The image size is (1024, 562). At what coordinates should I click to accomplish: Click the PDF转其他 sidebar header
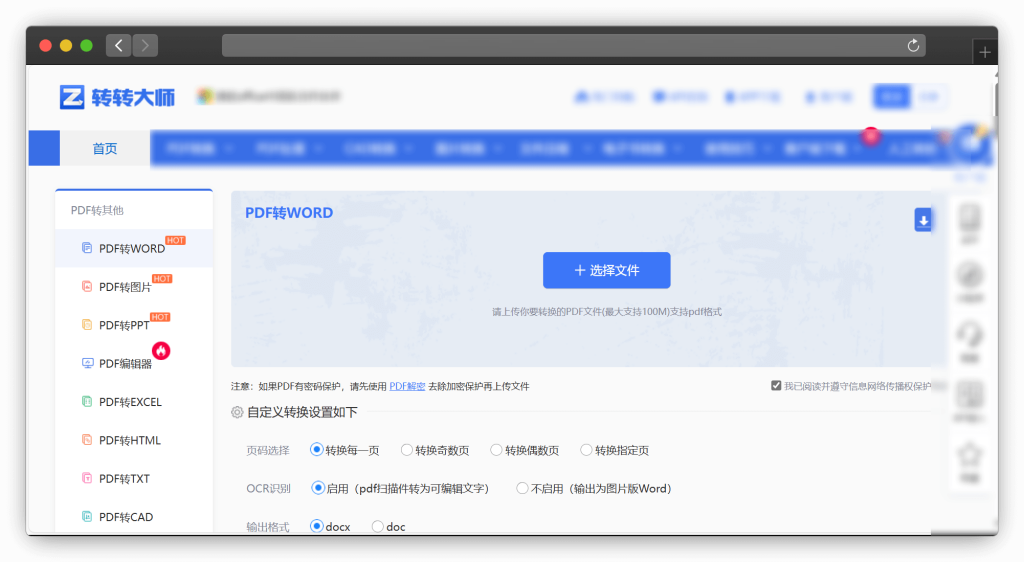tap(97, 210)
